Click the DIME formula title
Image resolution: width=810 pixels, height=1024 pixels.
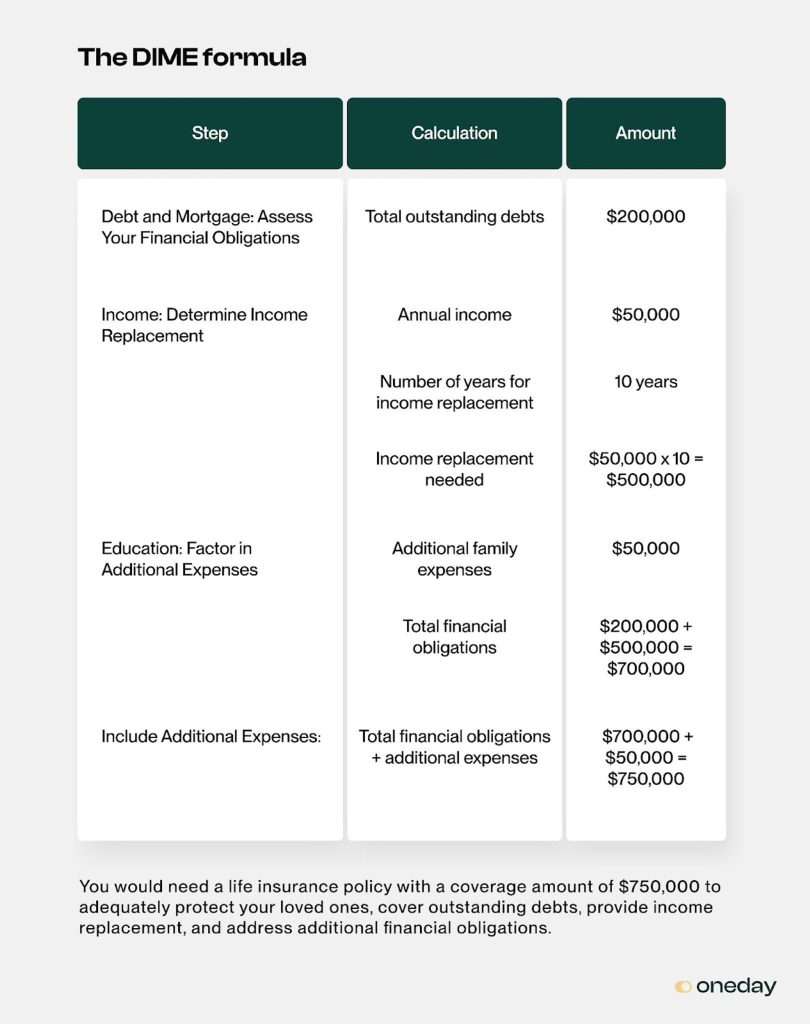pyautogui.click(x=192, y=57)
